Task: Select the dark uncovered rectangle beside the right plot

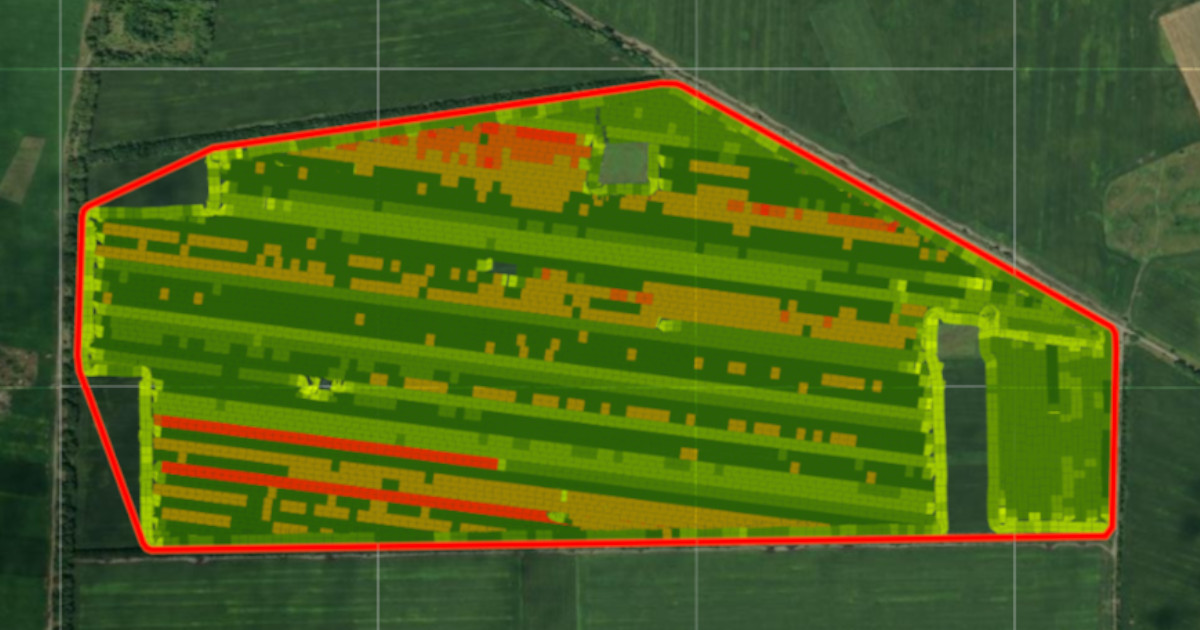Action: pyautogui.click(x=965, y=444)
